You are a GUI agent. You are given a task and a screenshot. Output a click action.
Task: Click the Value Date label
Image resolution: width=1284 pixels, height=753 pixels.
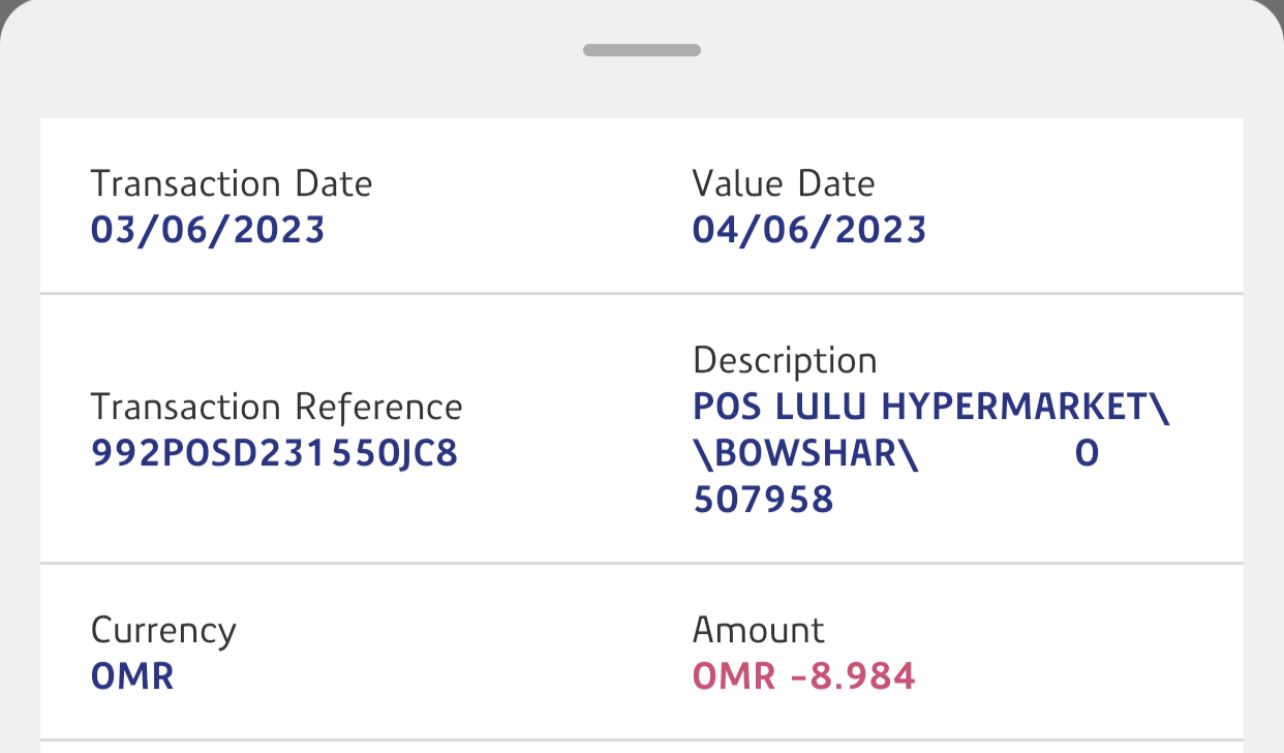pos(783,184)
